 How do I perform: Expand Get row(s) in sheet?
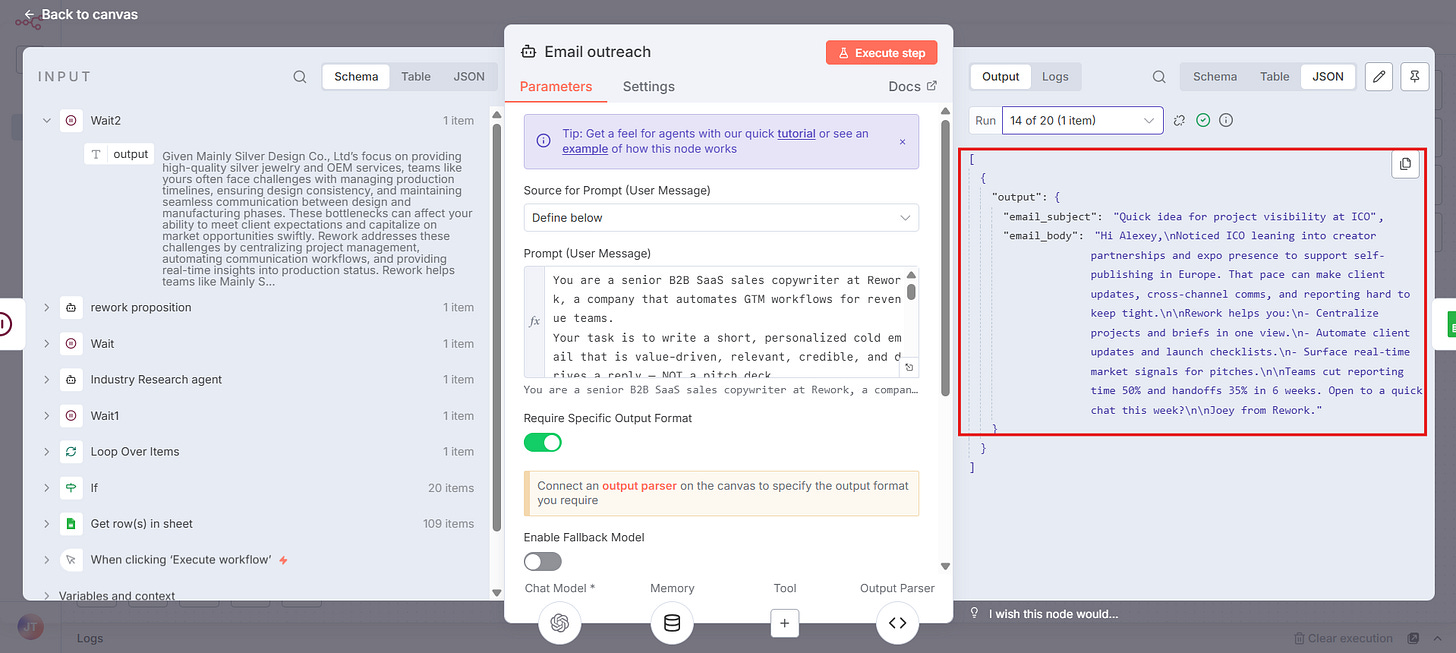click(46, 523)
